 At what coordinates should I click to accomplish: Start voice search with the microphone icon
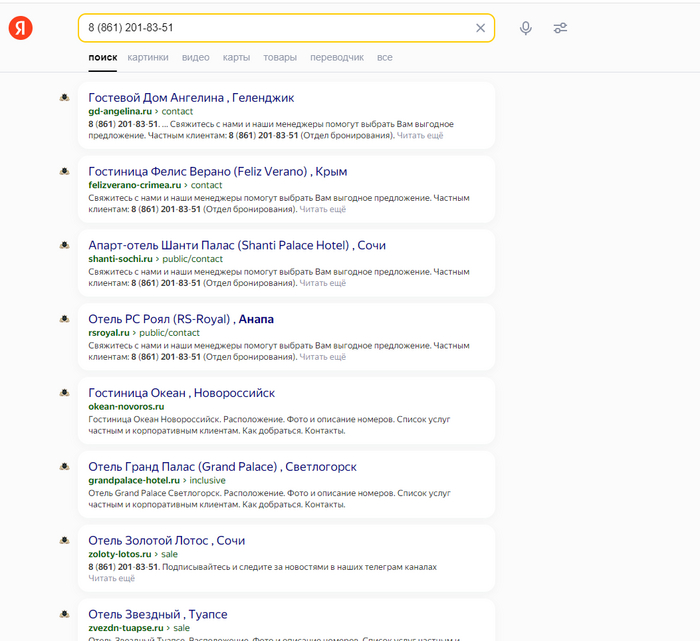[x=526, y=28]
